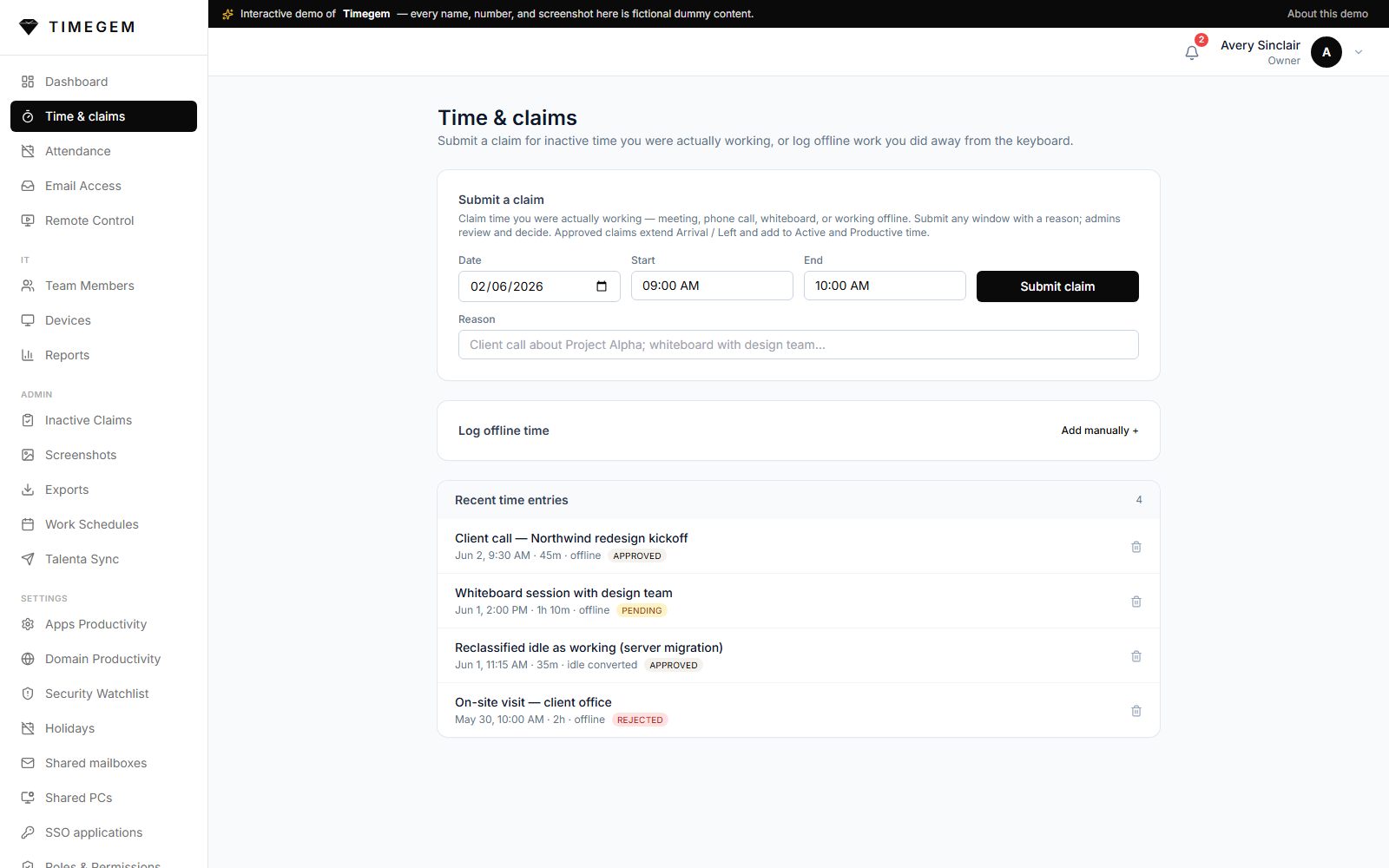The height and width of the screenshot is (868, 1389).
Task: Open Email Access page
Action: click(x=103, y=186)
